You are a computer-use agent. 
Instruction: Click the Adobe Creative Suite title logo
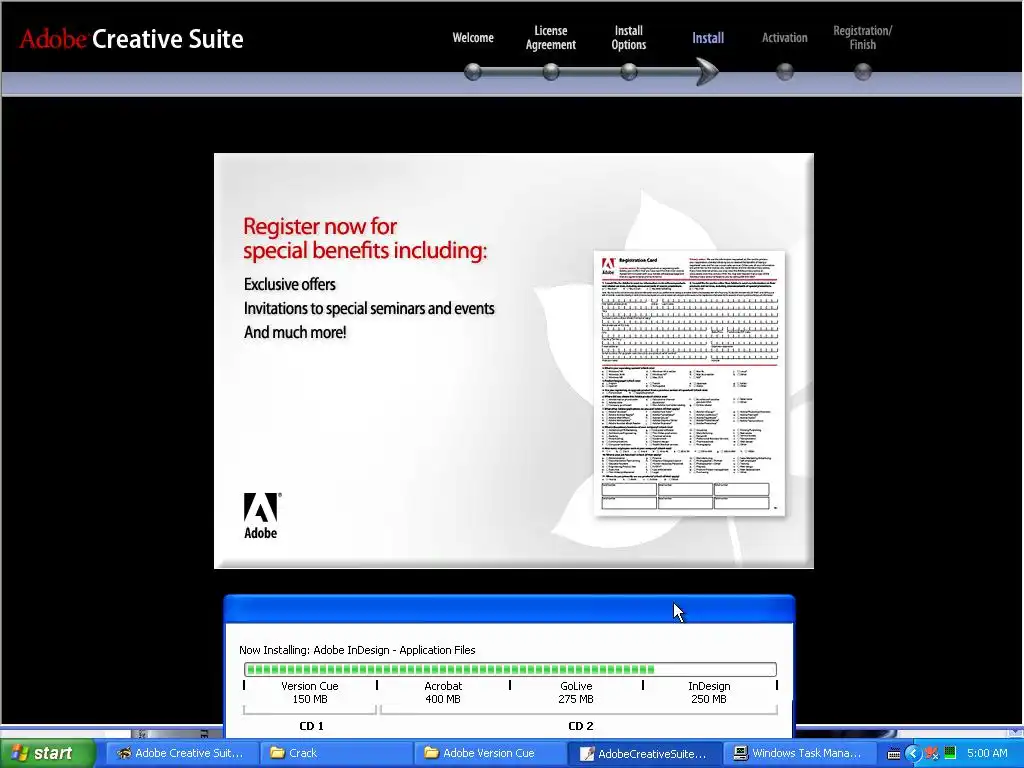pos(131,39)
